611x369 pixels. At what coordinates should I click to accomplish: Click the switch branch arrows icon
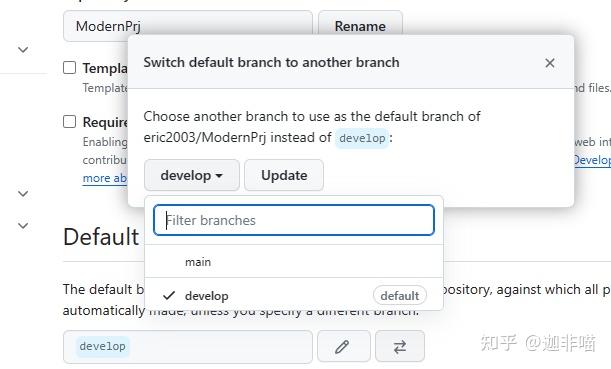[x=400, y=346]
